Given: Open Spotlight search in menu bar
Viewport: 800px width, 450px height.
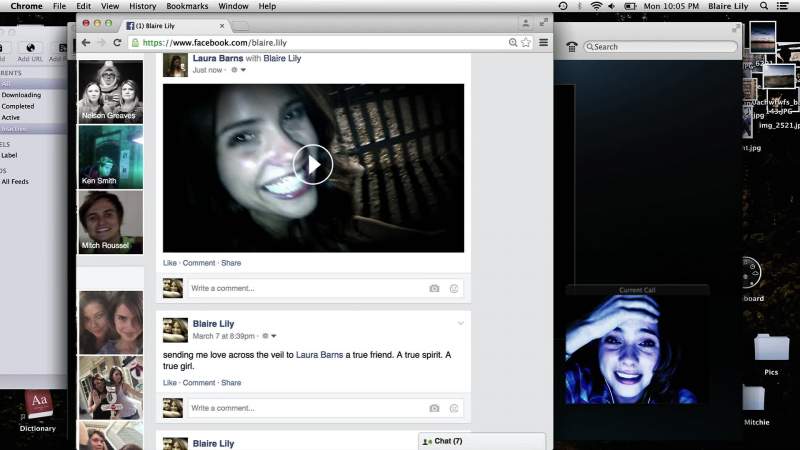Looking at the screenshot, I should pyautogui.click(x=764, y=6).
